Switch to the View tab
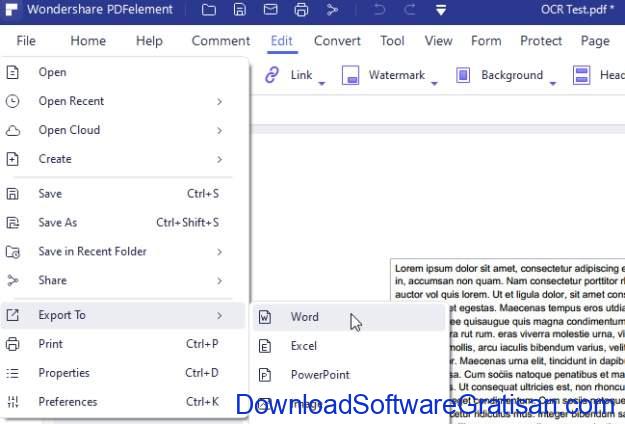Viewport: 625px width, 424px height. pyautogui.click(x=438, y=41)
